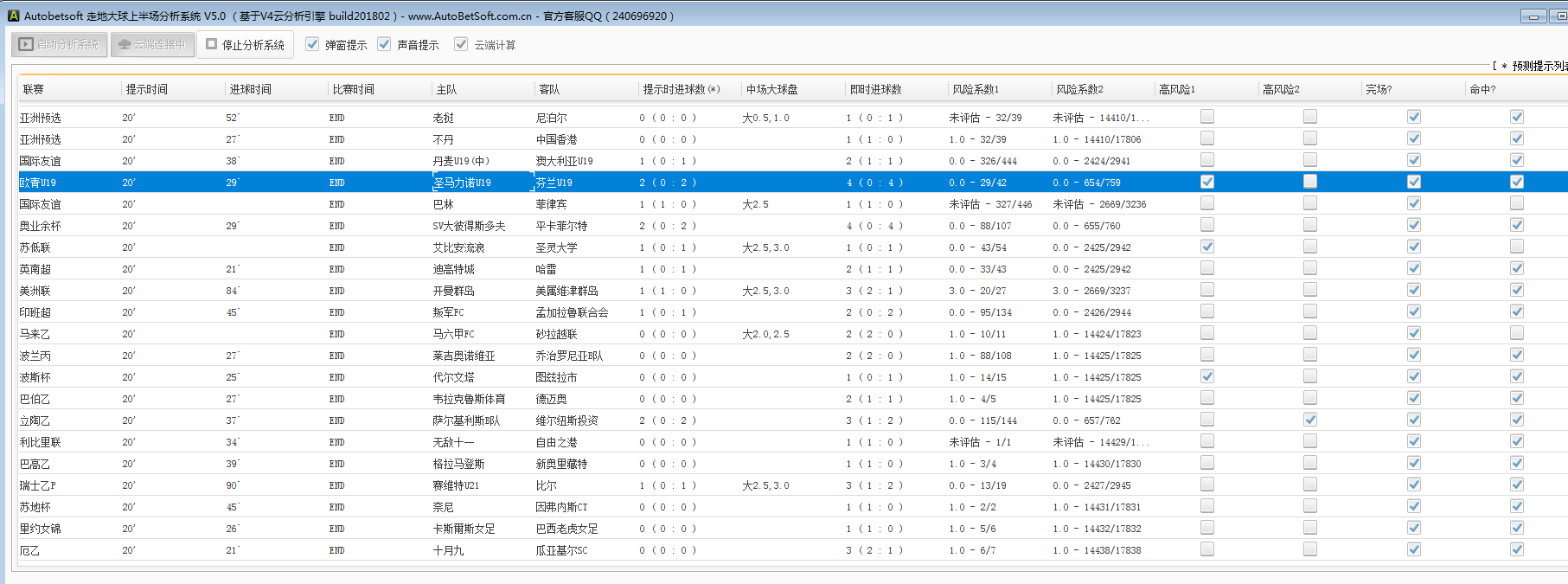Sort by the 联赛 column header

tap(34, 89)
